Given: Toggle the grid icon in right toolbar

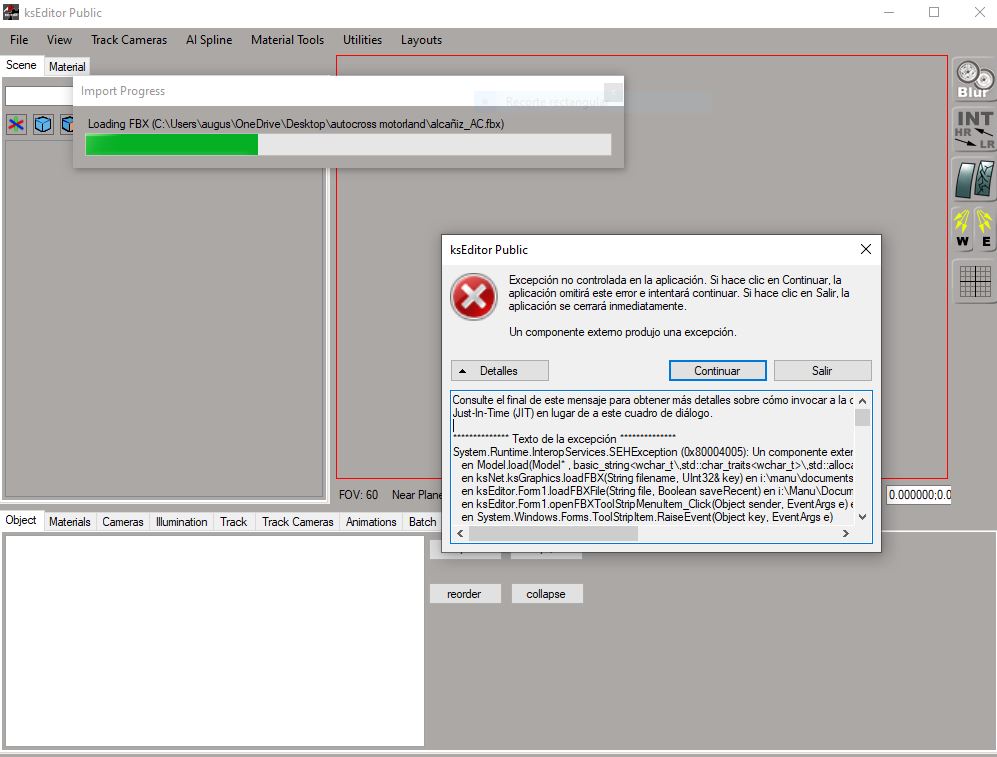Looking at the screenshot, I should tap(974, 282).
